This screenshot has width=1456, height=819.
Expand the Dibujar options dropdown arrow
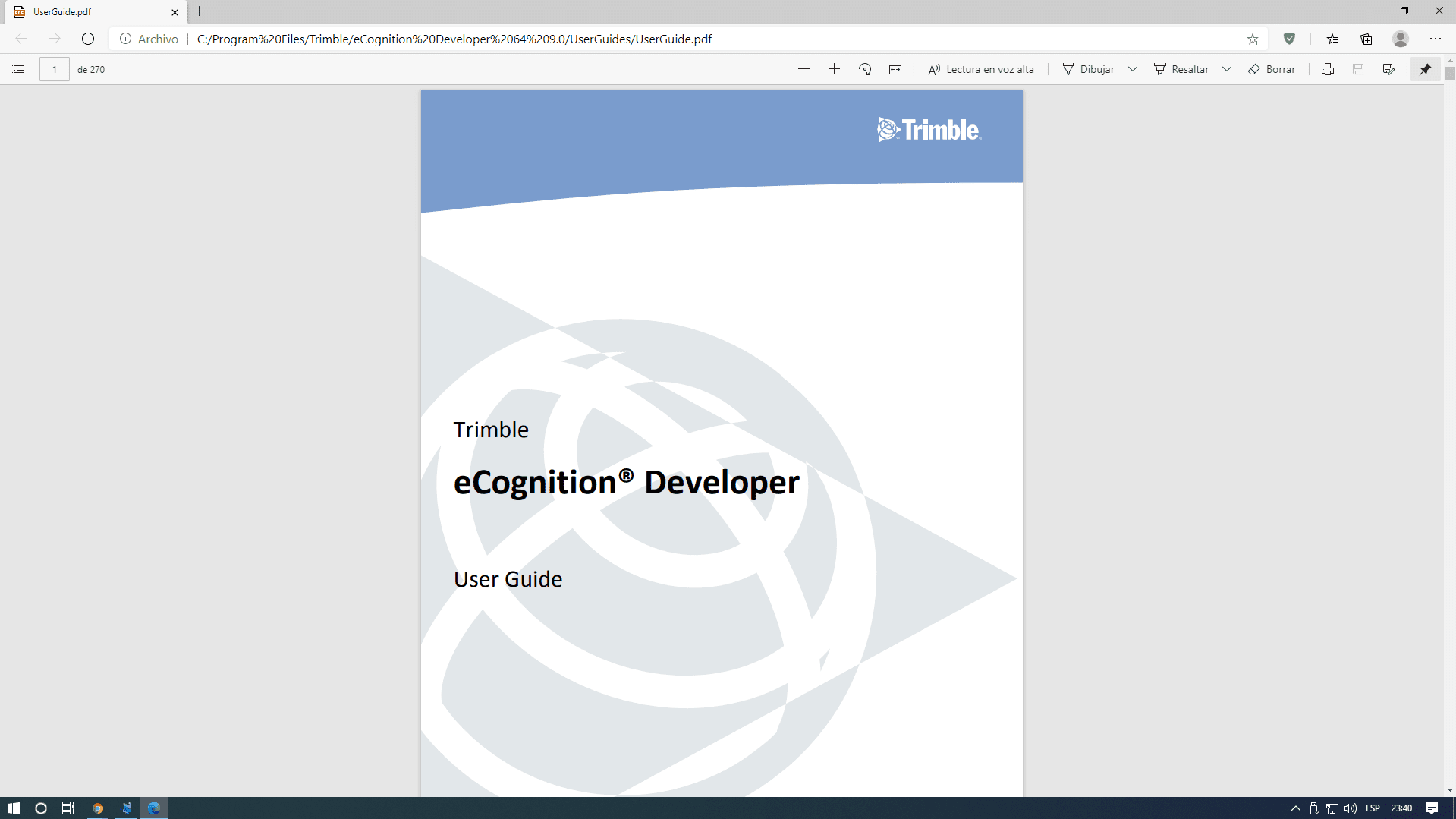click(1133, 69)
